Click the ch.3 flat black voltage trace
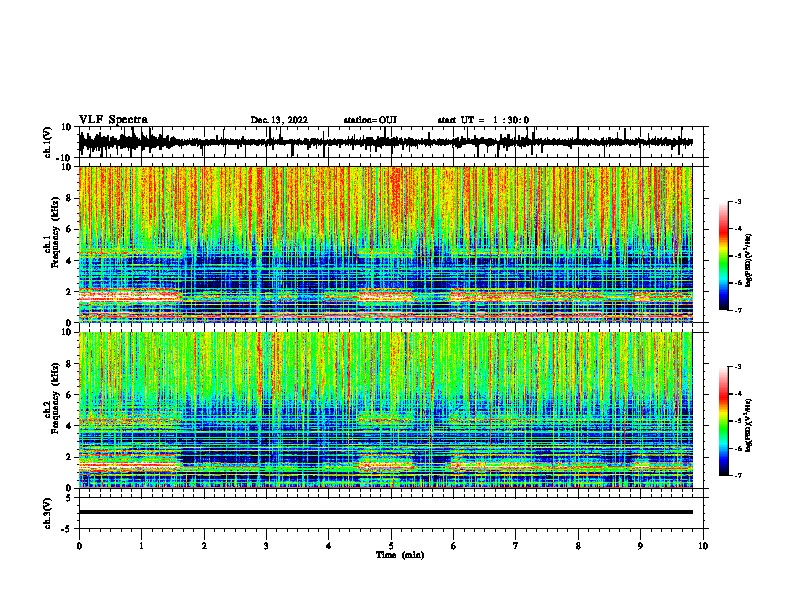Image resolution: width=792 pixels, height=612 pixels. coord(385,512)
